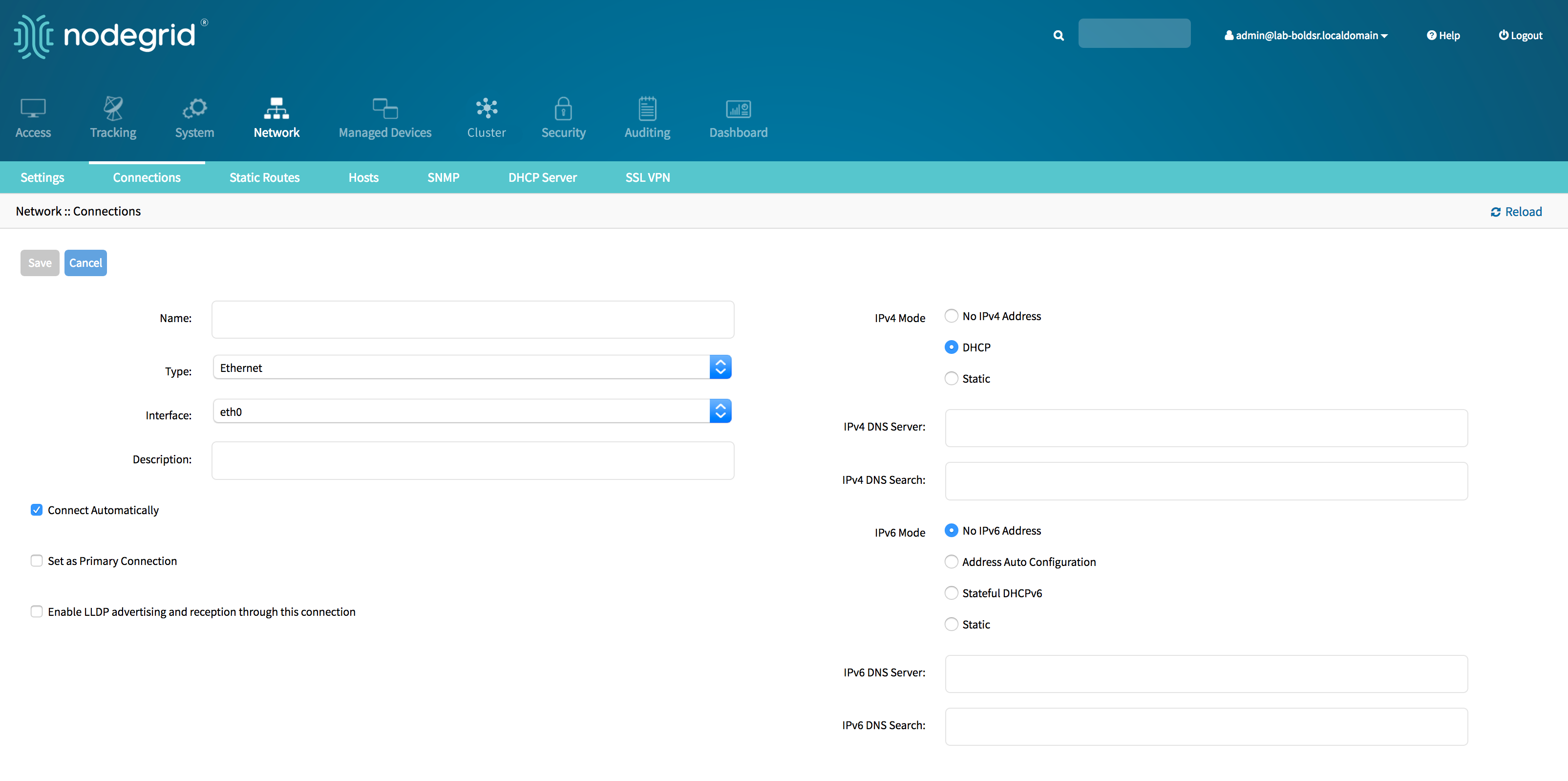Select Address Auto Configuration radio button

951,561
